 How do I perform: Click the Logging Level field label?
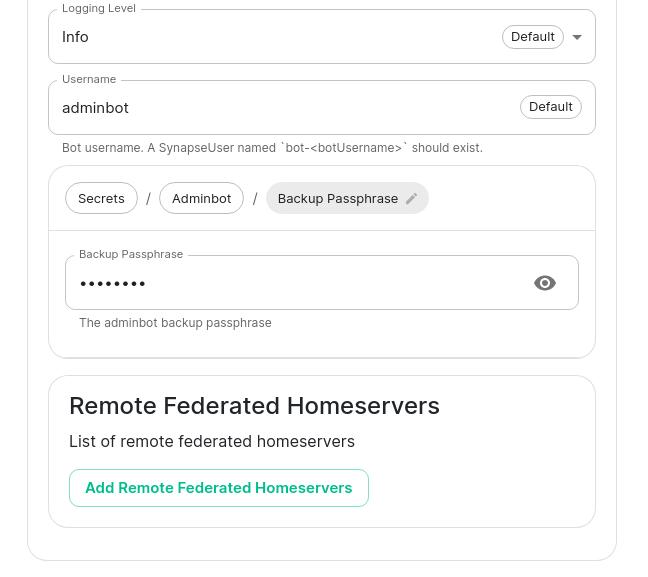click(99, 9)
